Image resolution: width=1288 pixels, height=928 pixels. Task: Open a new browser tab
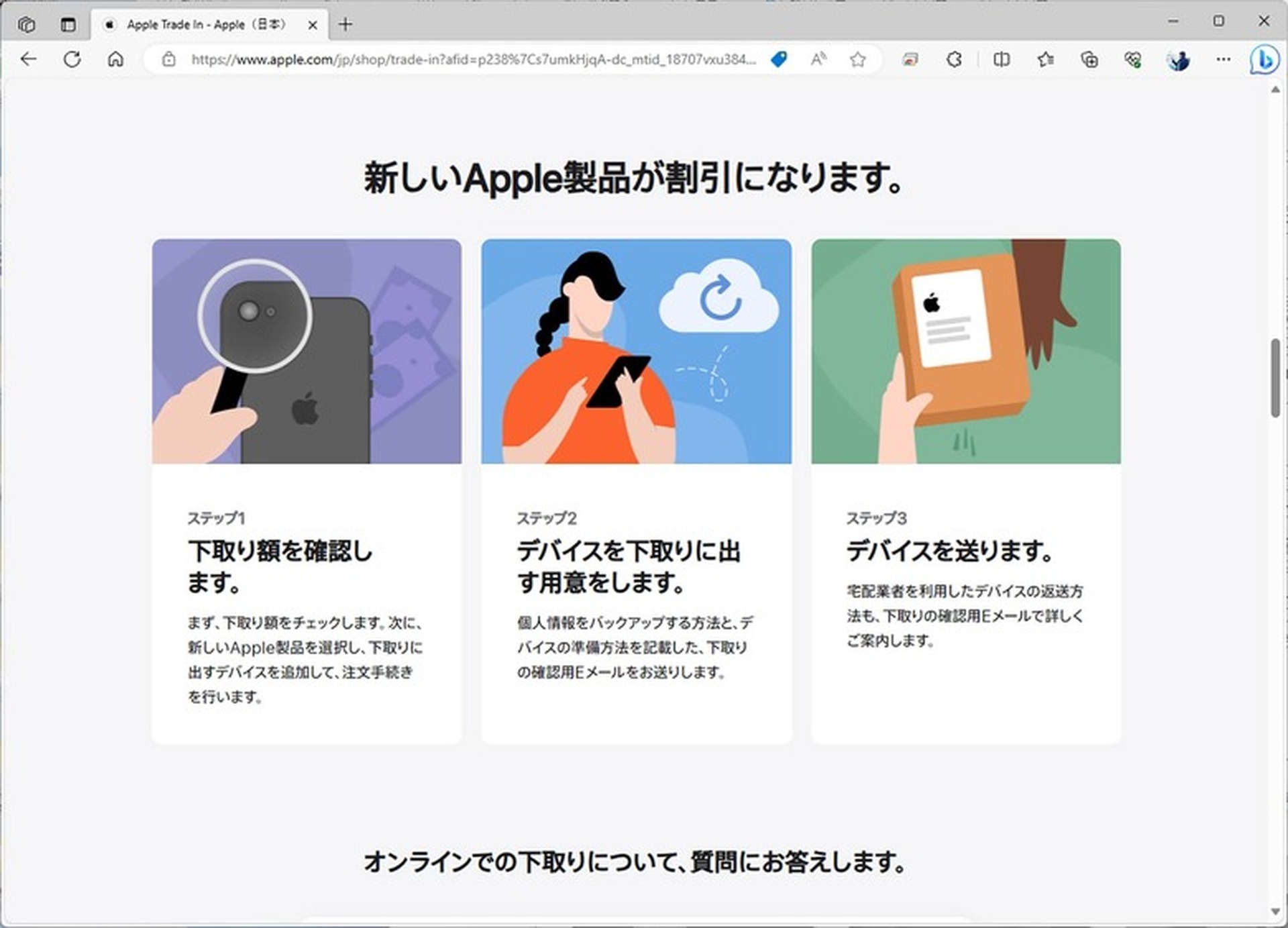coord(345,24)
